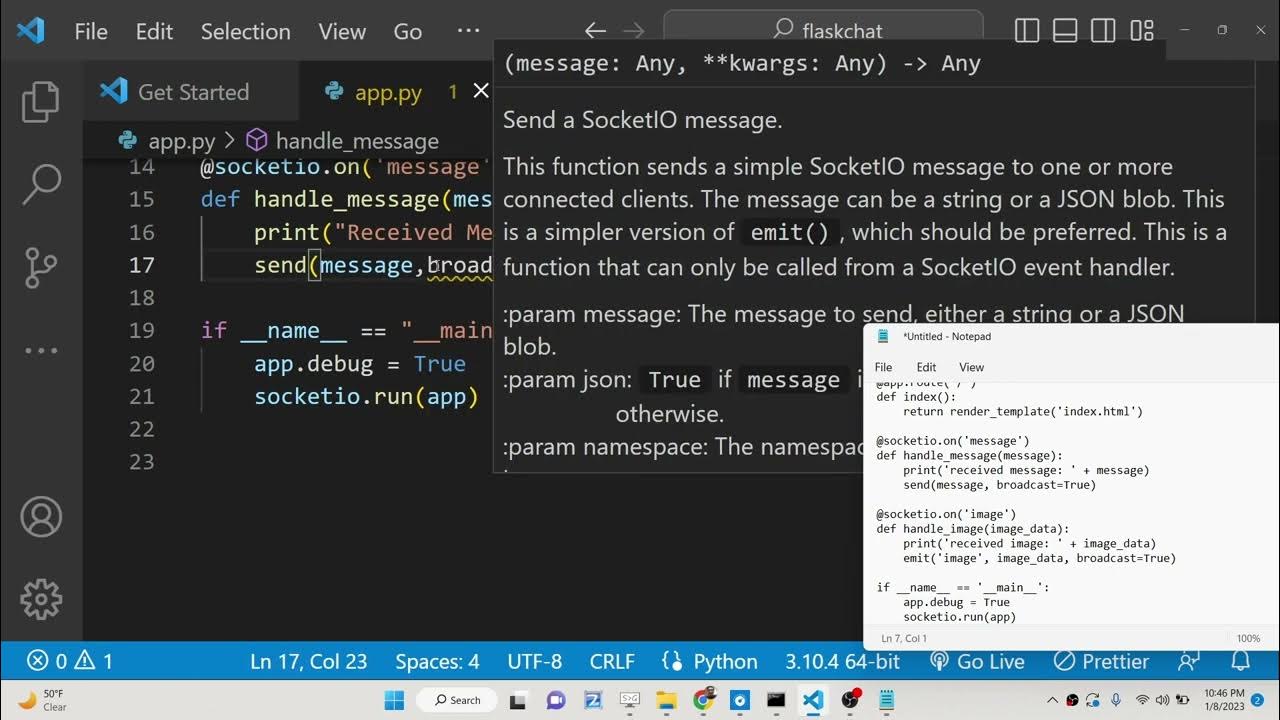Change CRLF end of line sequence
Image resolution: width=1280 pixels, height=720 pixels.
tap(612, 661)
